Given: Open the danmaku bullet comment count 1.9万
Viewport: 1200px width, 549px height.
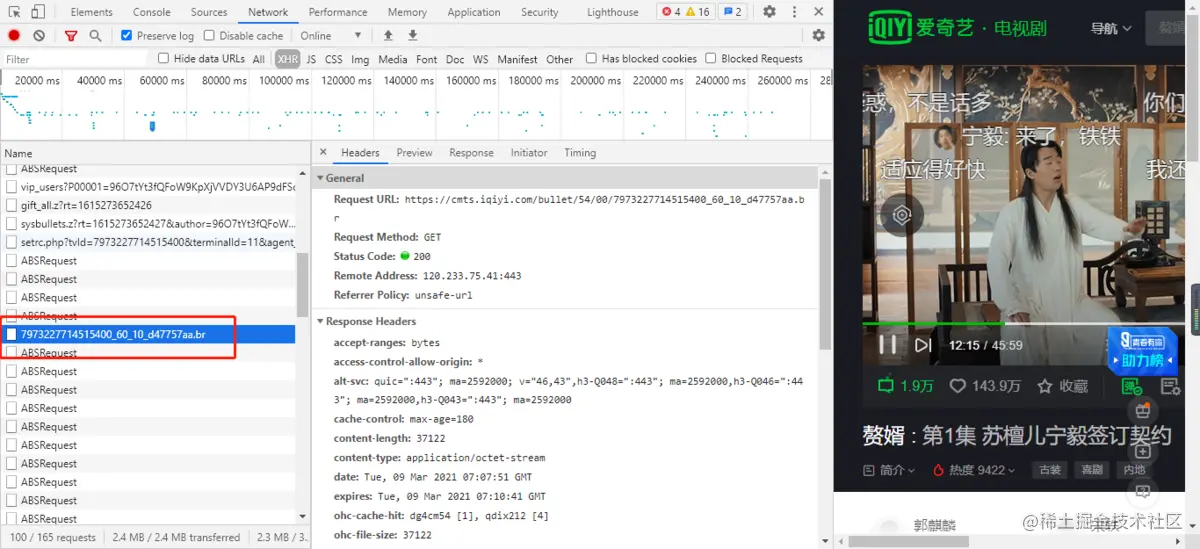Looking at the screenshot, I should [905, 386].
